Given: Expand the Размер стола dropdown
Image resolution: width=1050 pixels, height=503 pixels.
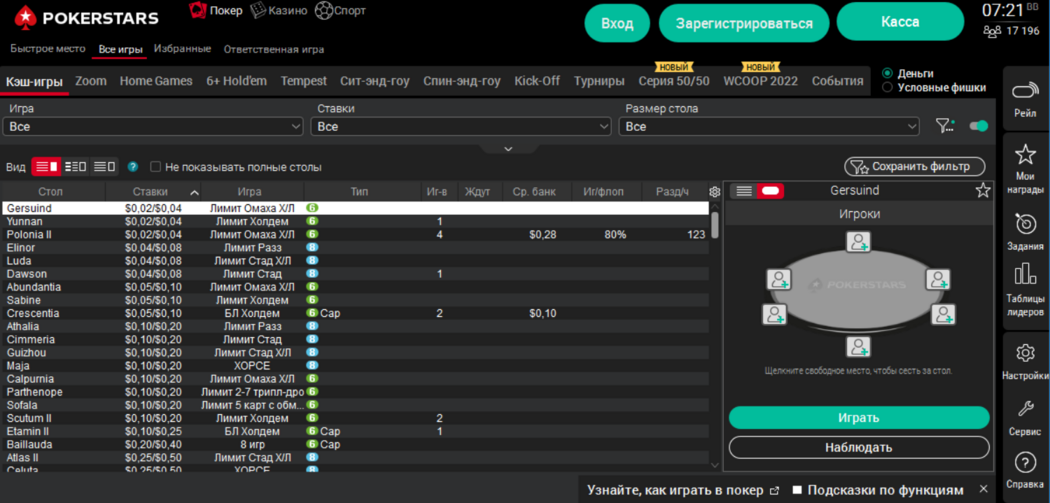Looking at the screenshot, I should (x=769, y=127).
